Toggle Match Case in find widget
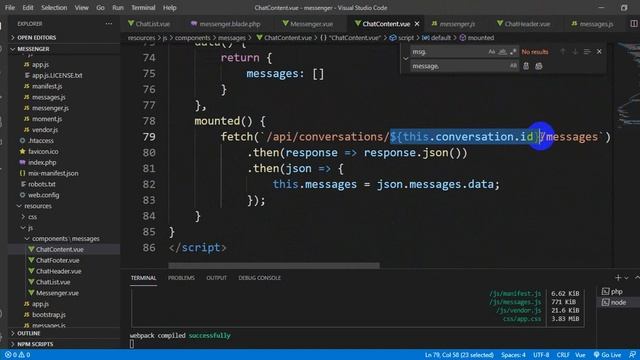This screenshot has width=640, height=360. pos(492,52)
